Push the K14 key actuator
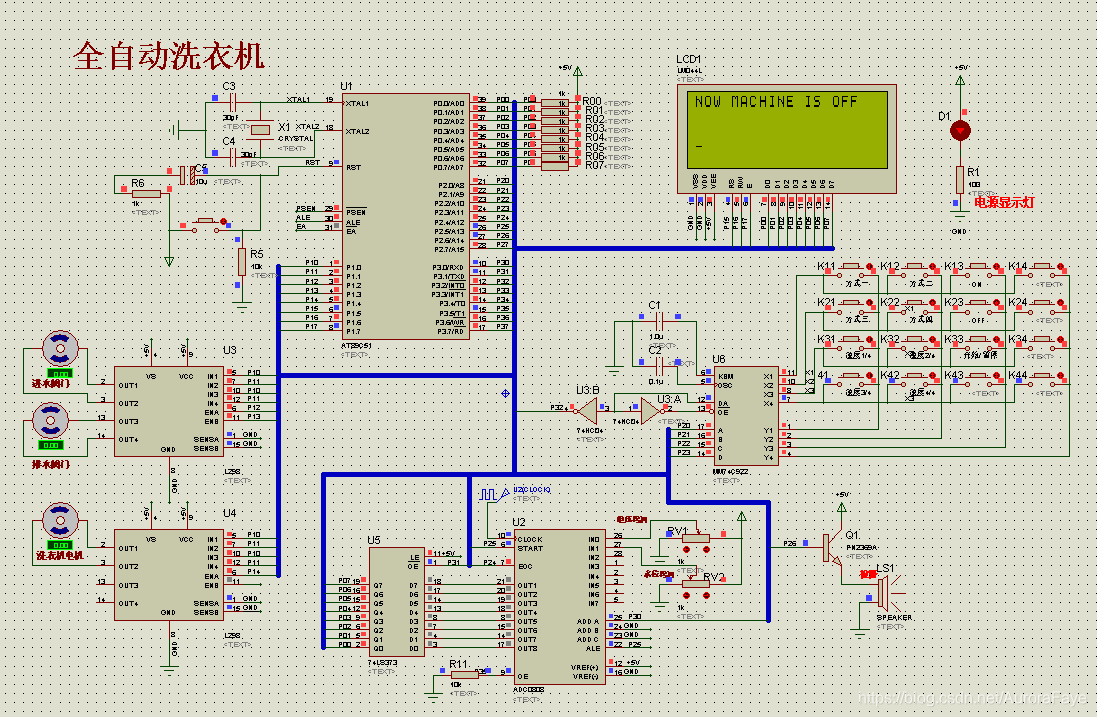The height and width of the screenshot is (717, 1097). pyautogui.click(x=1042, y=266)
